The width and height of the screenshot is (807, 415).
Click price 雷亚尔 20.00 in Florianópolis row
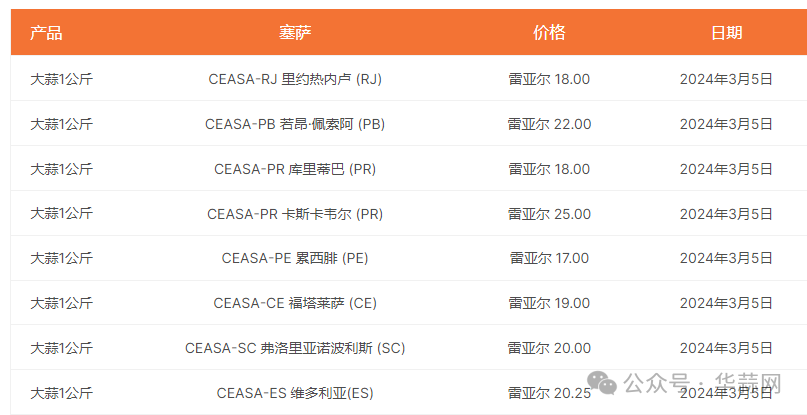[x=549, y=348]
